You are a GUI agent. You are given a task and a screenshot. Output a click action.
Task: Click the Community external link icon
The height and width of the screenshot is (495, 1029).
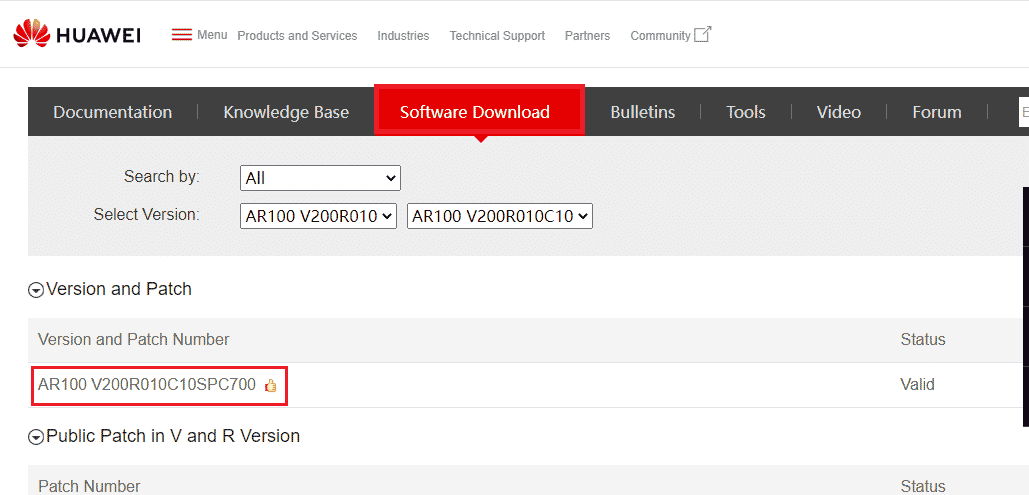(703, 34)
